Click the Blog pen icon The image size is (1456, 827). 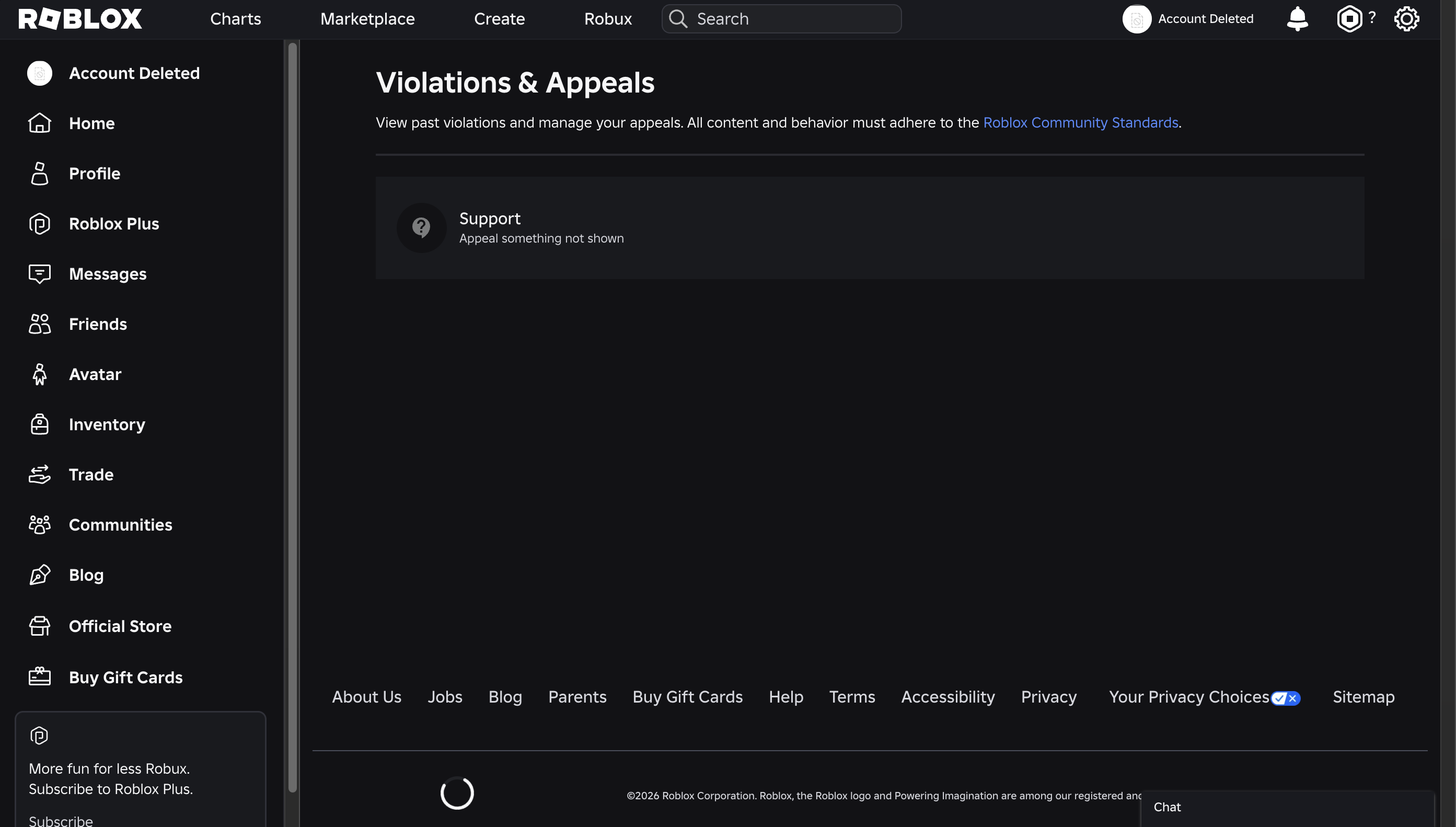(x=40, y=575)
